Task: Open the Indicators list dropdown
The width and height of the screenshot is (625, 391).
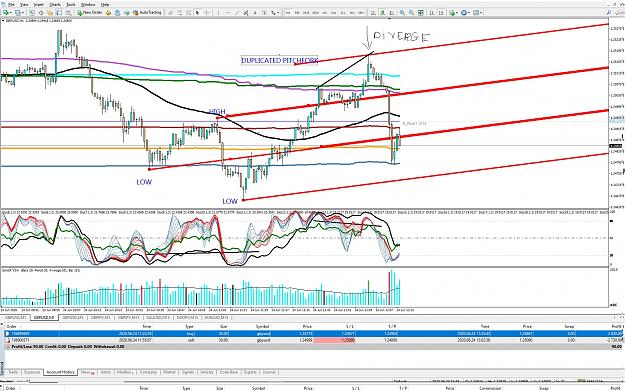Action: [453, 13]
